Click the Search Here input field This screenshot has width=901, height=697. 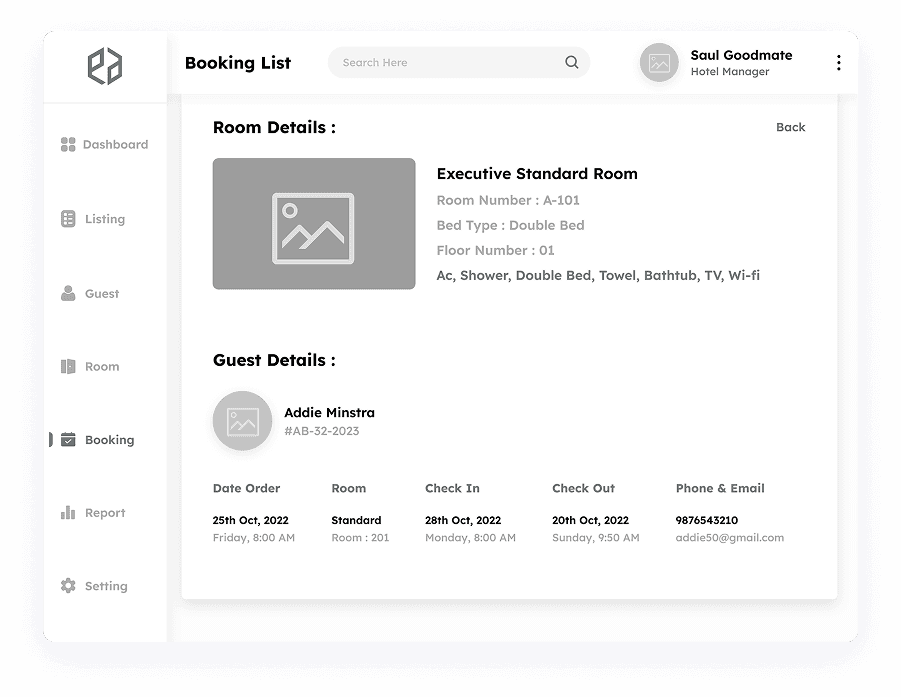[440, 62]
